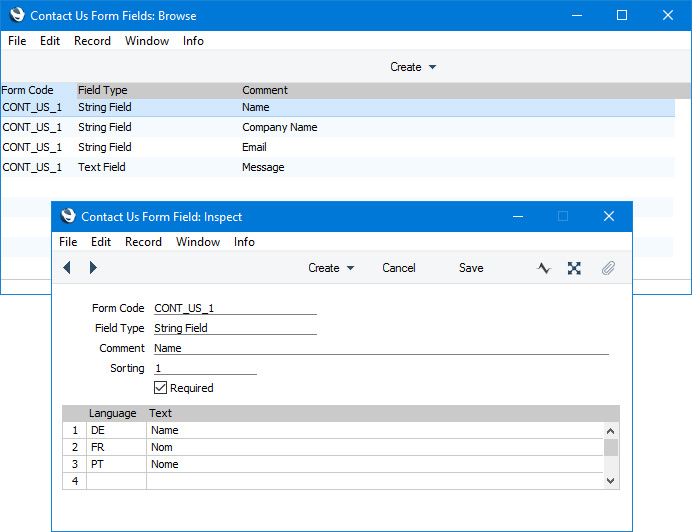Select the Message row in Browse list
The height and width of the screenshot is (532, 692).
tap(338, 167)
